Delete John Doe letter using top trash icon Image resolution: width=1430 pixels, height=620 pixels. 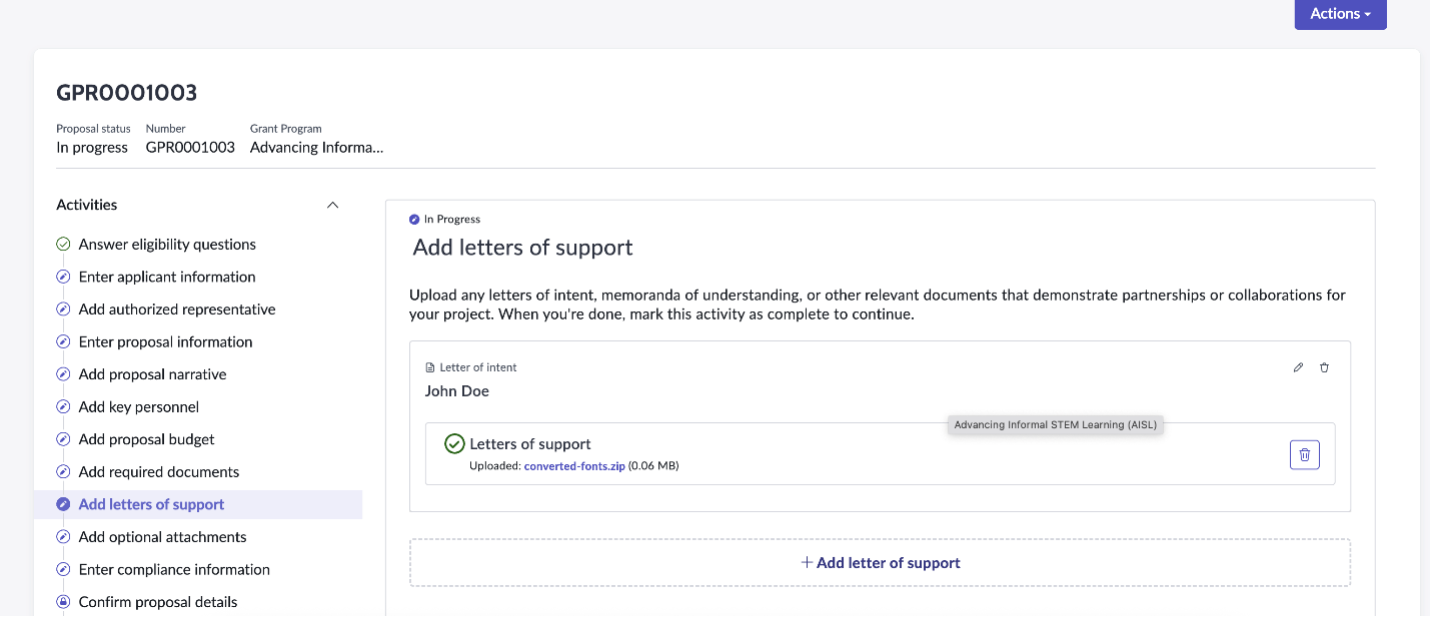pos(1324,367)
